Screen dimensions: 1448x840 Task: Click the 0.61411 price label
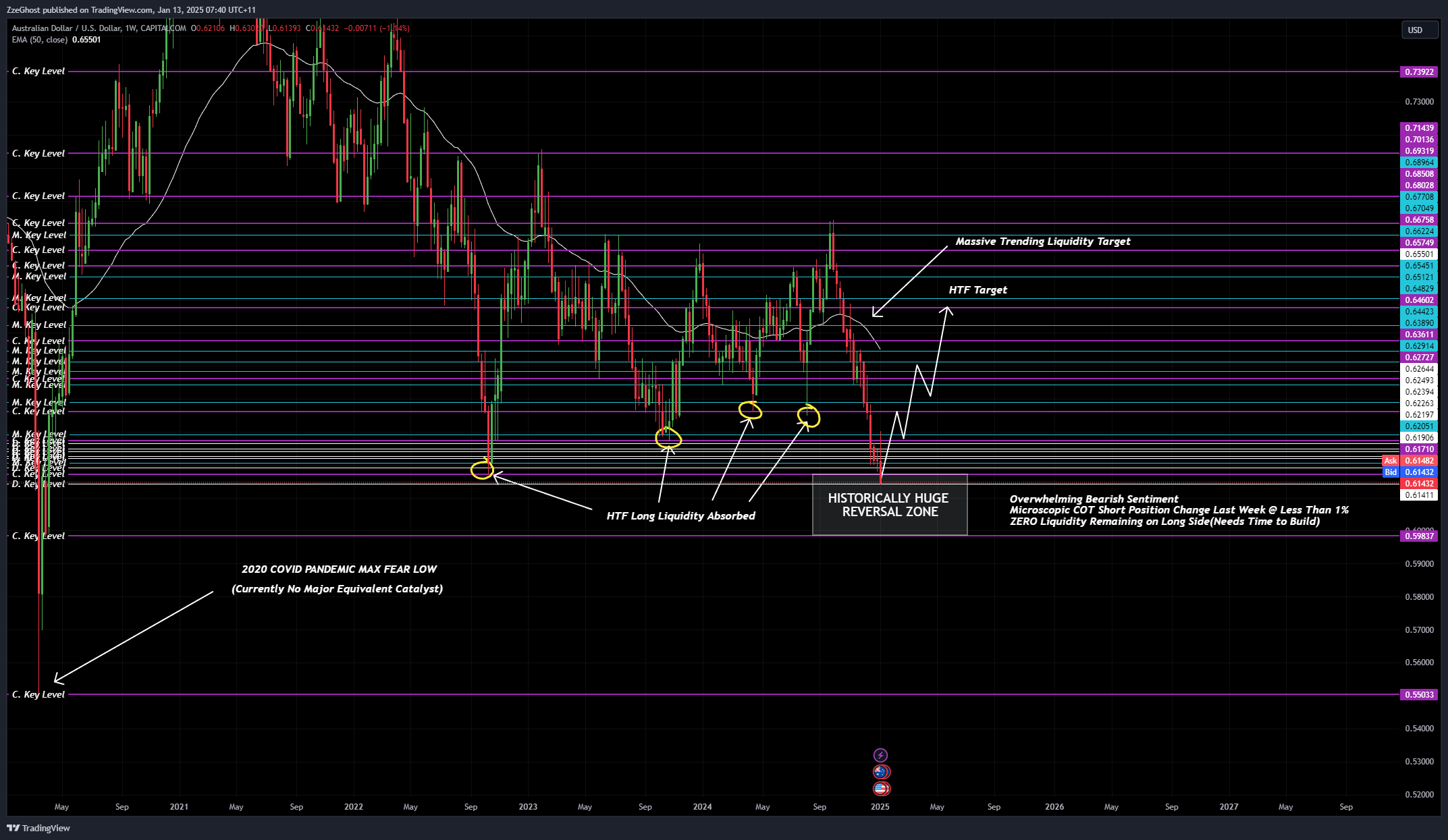click(1419, 495)
